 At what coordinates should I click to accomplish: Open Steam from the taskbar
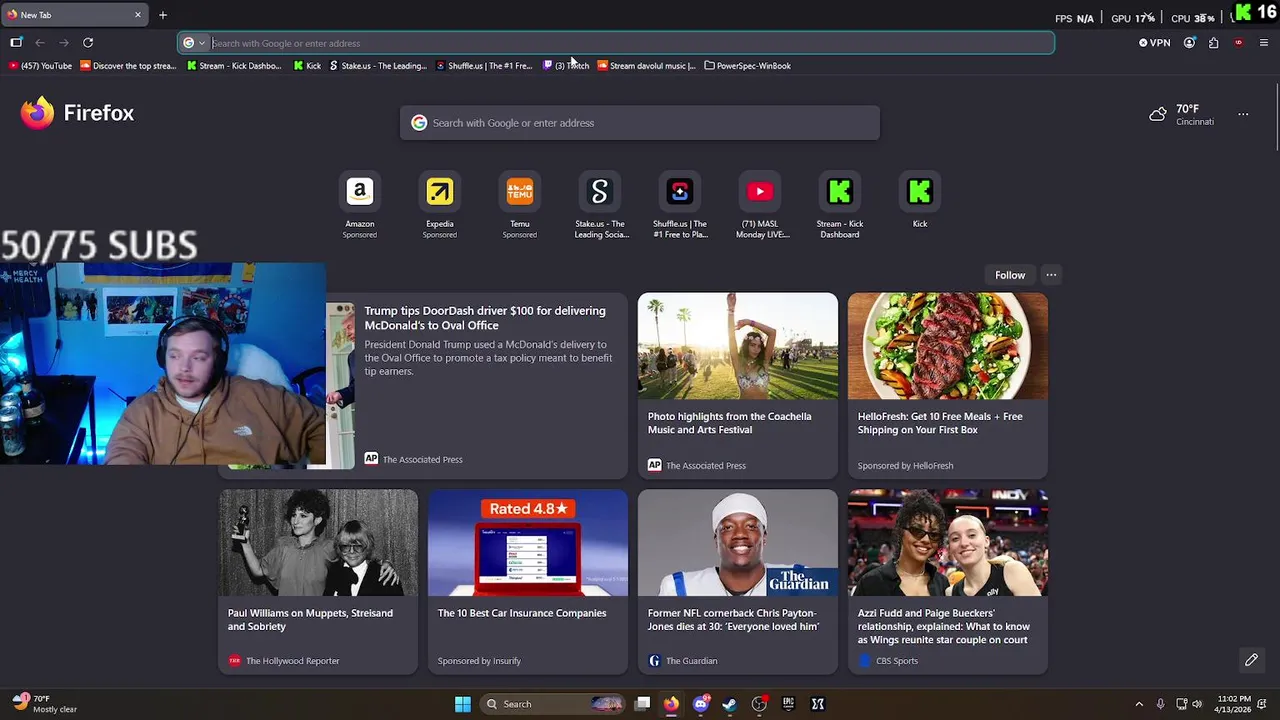[x=730, y=704]
